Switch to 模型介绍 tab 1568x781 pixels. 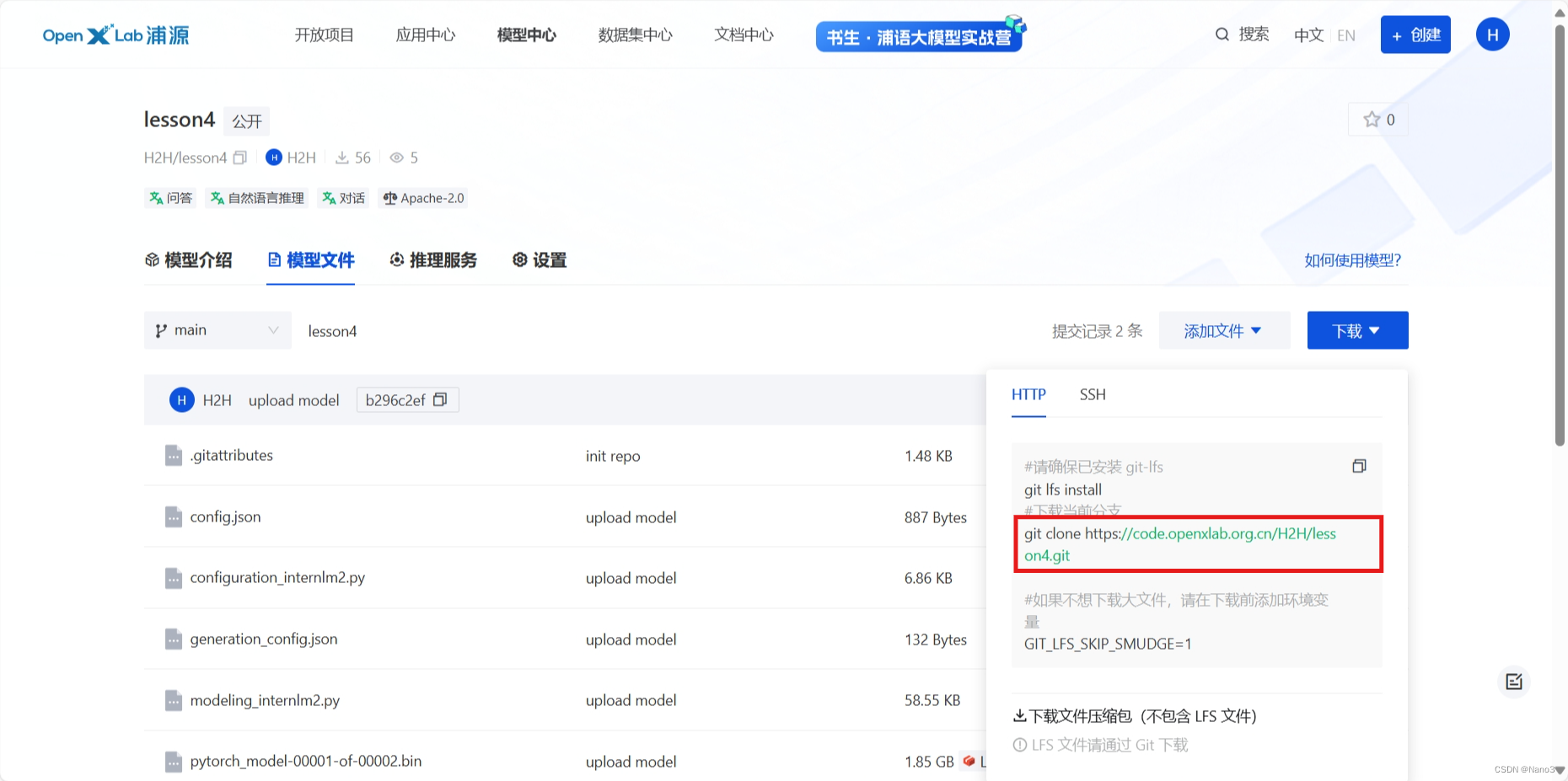[188, 260]
